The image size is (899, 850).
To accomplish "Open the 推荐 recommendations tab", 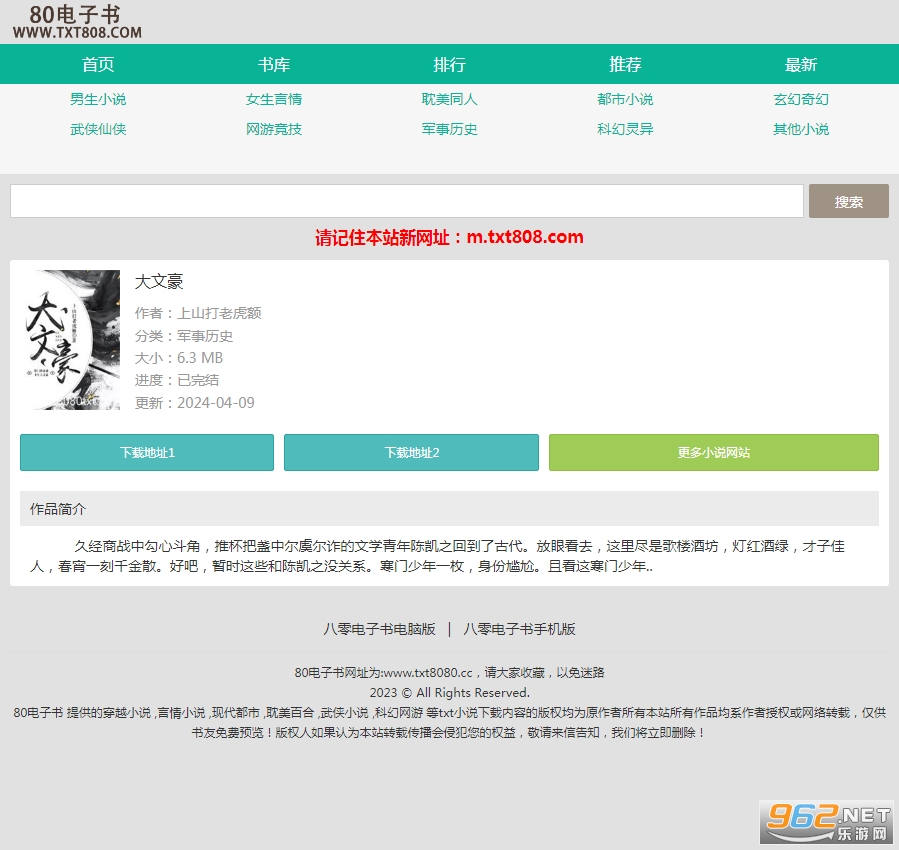I will [x=625, y=65].
